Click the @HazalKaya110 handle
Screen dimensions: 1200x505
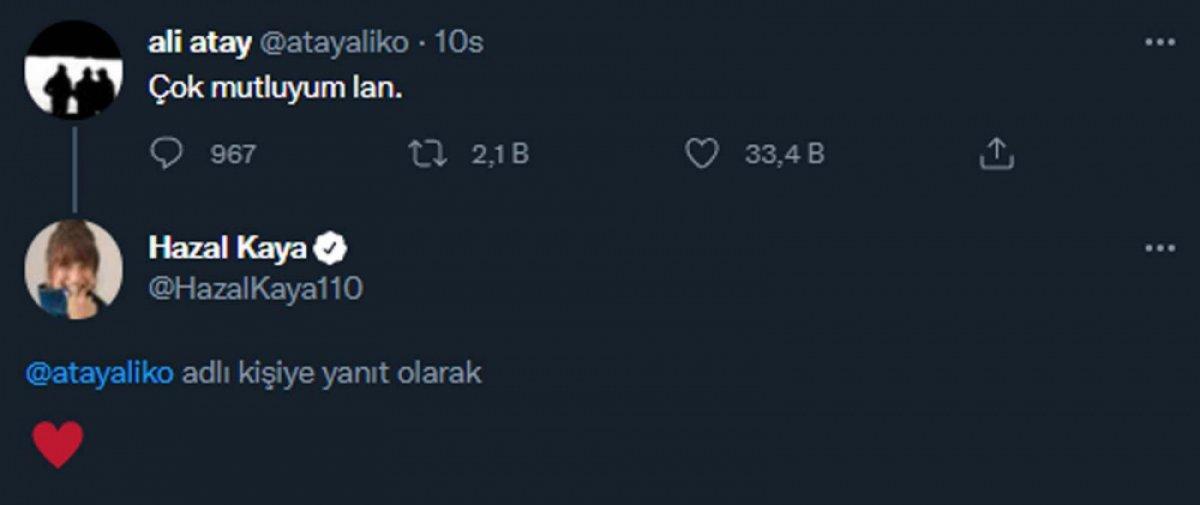255,289
